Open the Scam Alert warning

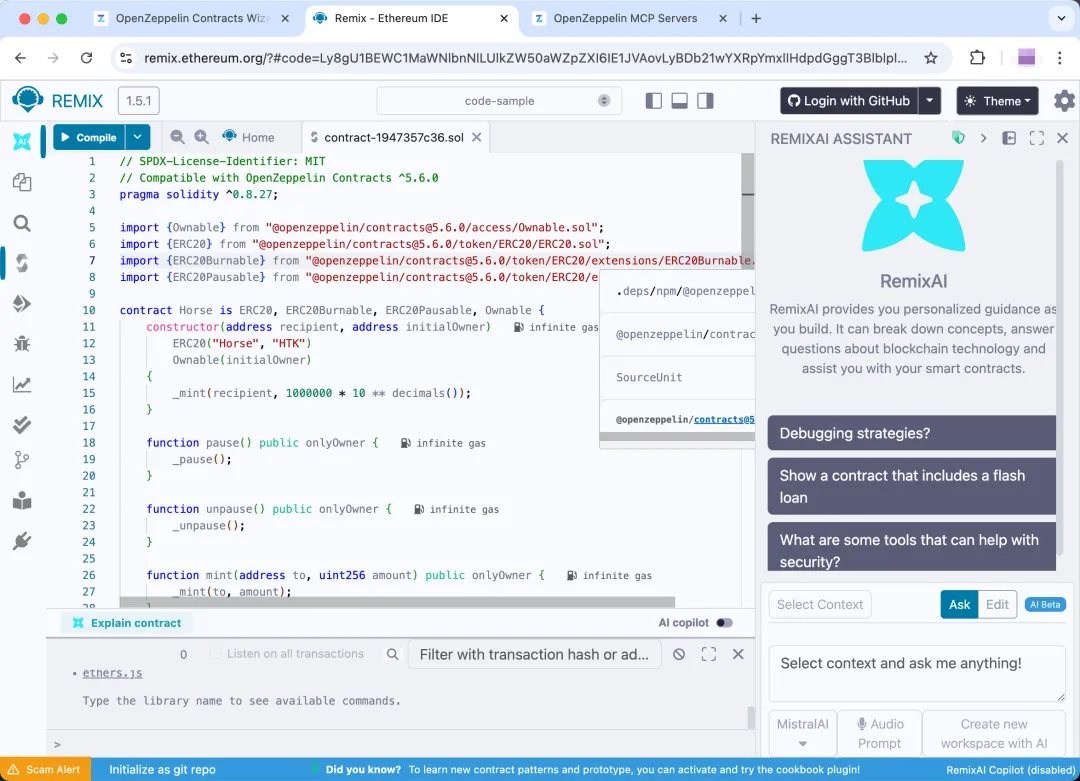[x=45, y=769]
